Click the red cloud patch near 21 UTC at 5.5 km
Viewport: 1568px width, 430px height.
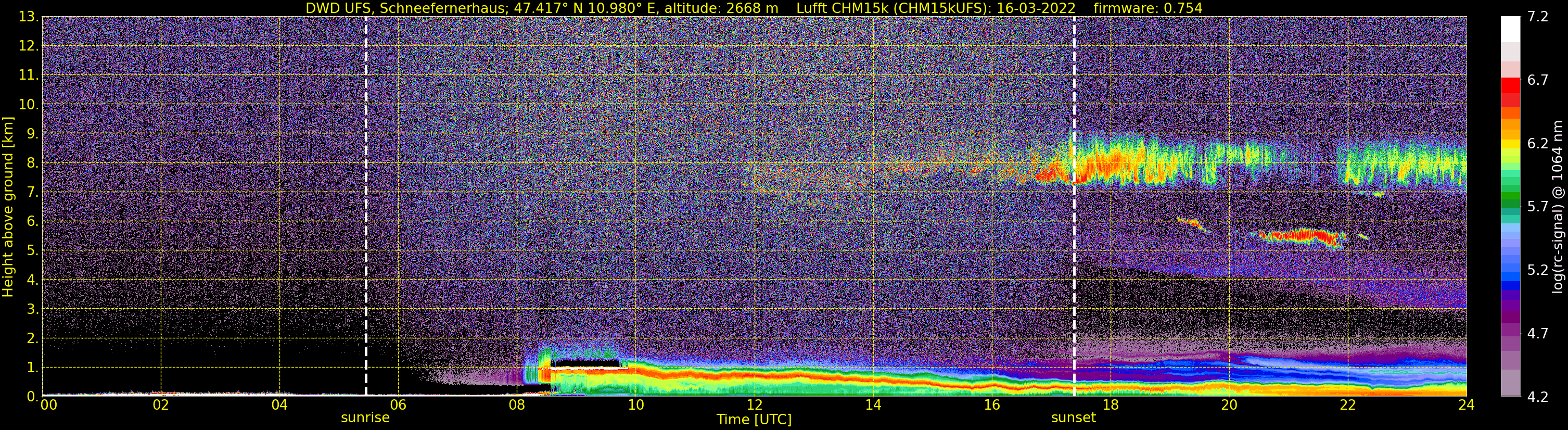click(1303, 236)
